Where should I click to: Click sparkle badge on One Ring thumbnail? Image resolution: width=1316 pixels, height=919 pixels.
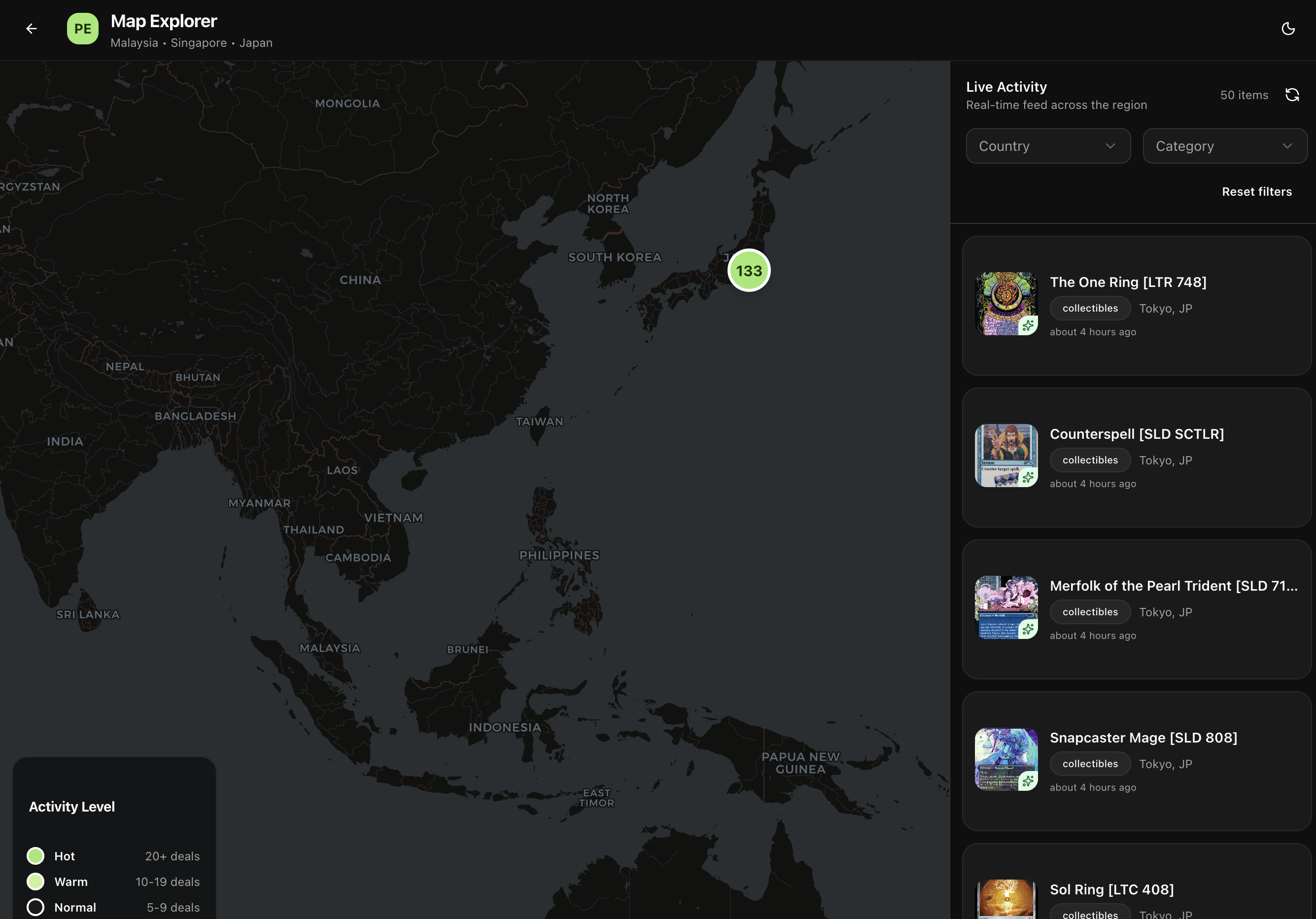[x=1028, y=325]
